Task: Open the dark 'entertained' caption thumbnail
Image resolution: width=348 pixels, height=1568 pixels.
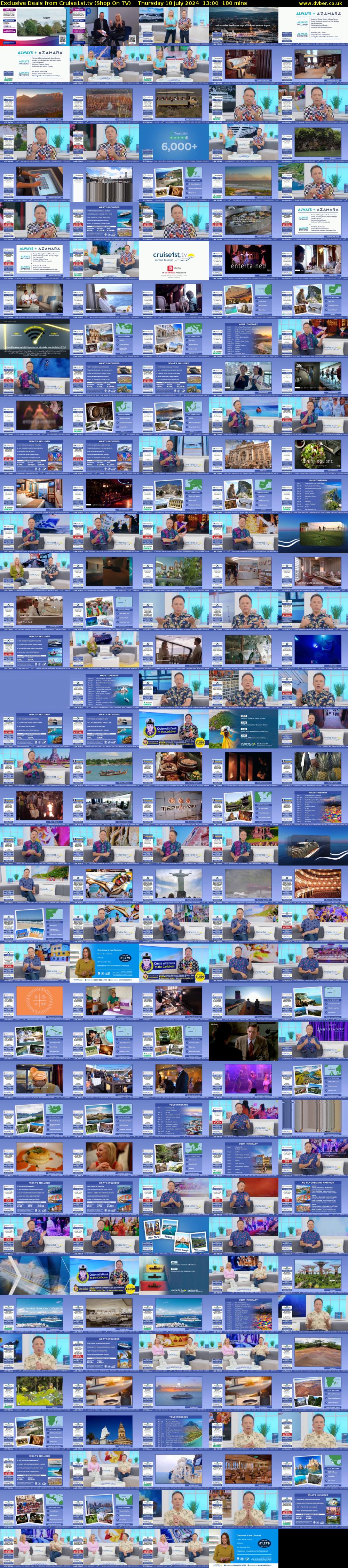Action: (243, 260)
